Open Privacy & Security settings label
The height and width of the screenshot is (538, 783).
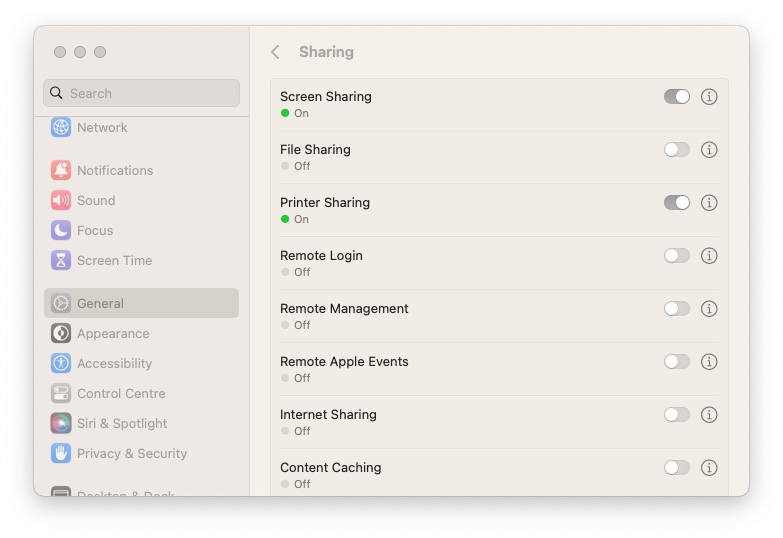132,453
